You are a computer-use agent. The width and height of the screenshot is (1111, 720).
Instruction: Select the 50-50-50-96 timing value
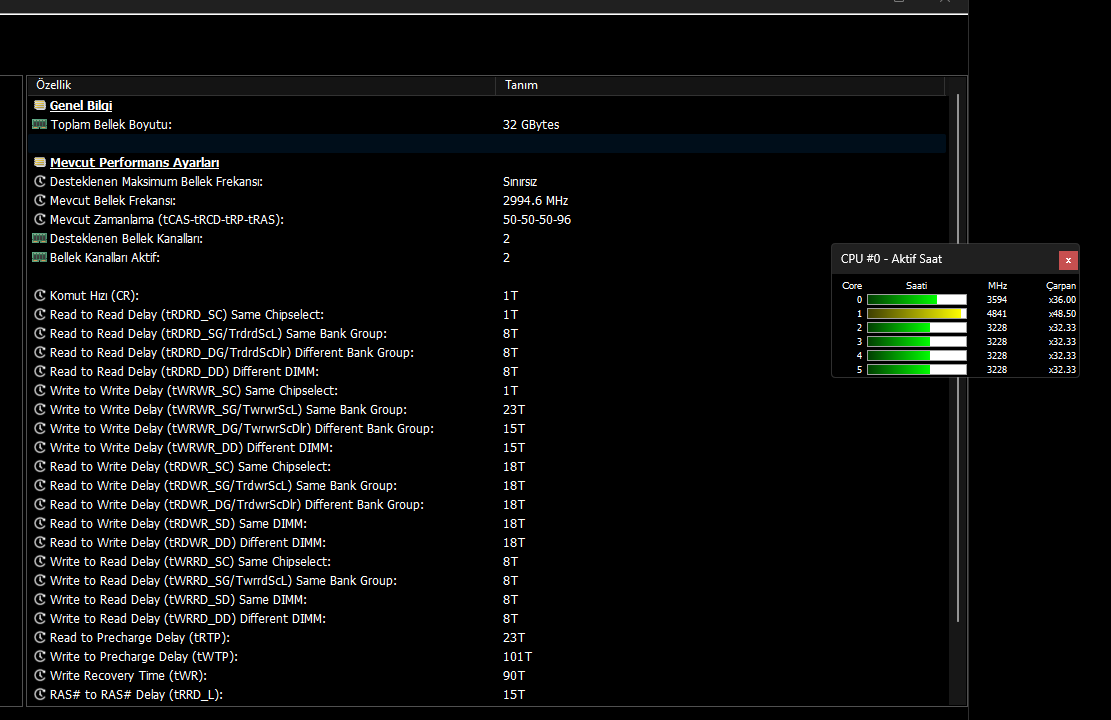537,220
